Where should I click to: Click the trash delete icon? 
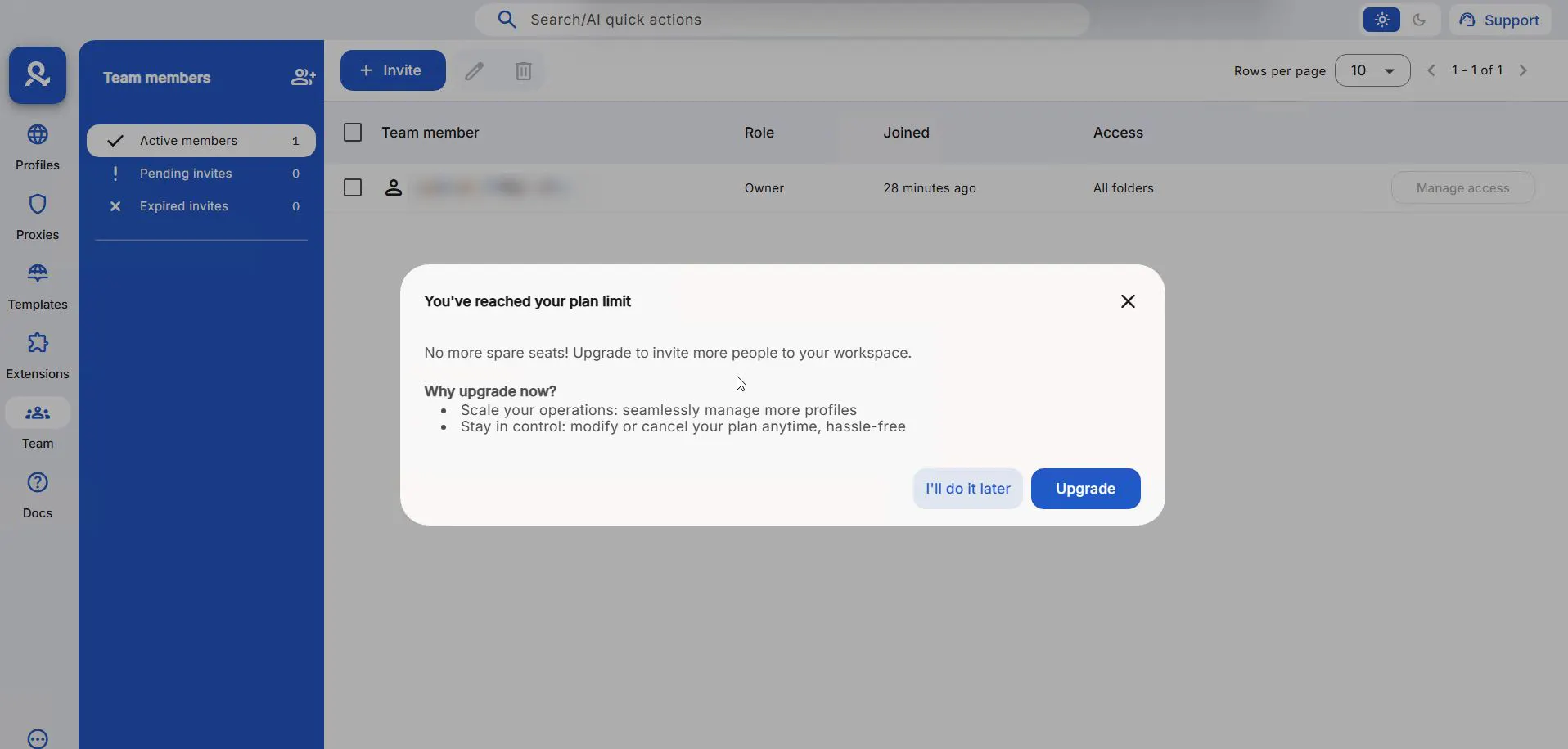(x=524, y=70)
